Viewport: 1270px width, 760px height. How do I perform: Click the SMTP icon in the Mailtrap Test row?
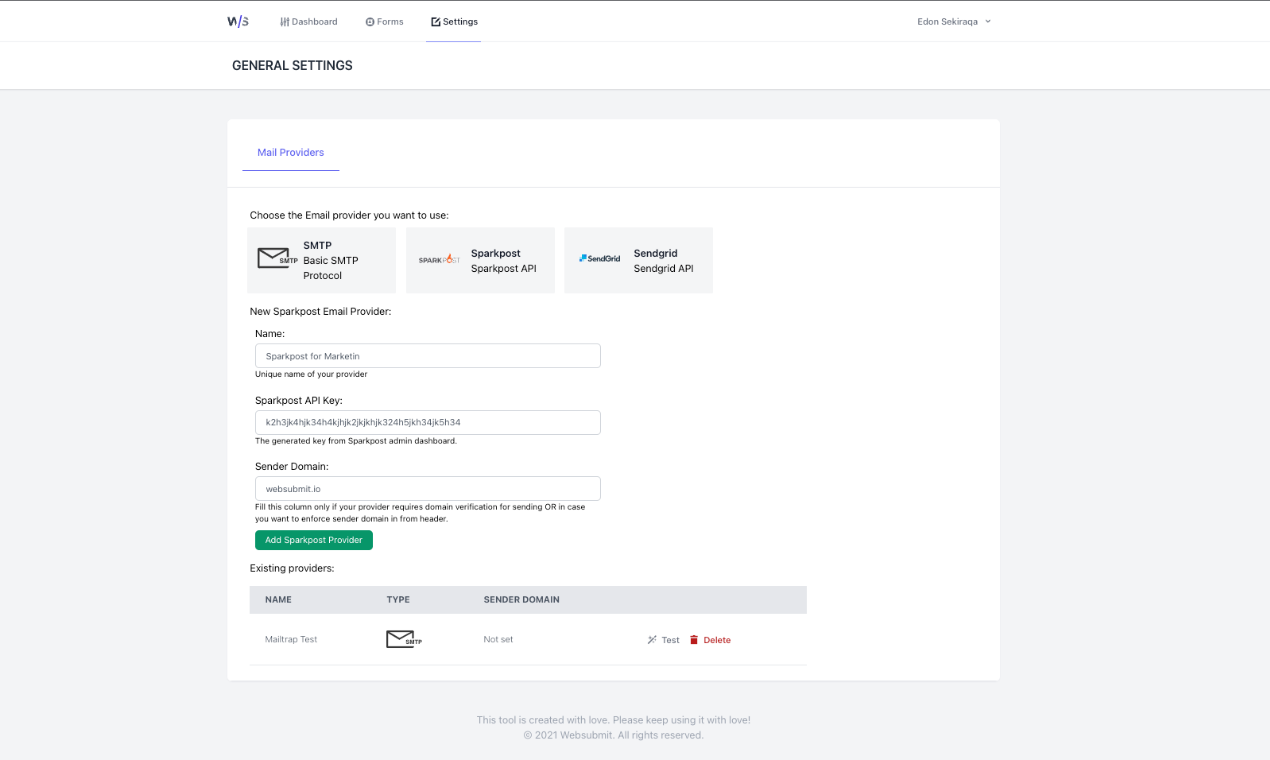pyautogui.click(x=402, y=637)
